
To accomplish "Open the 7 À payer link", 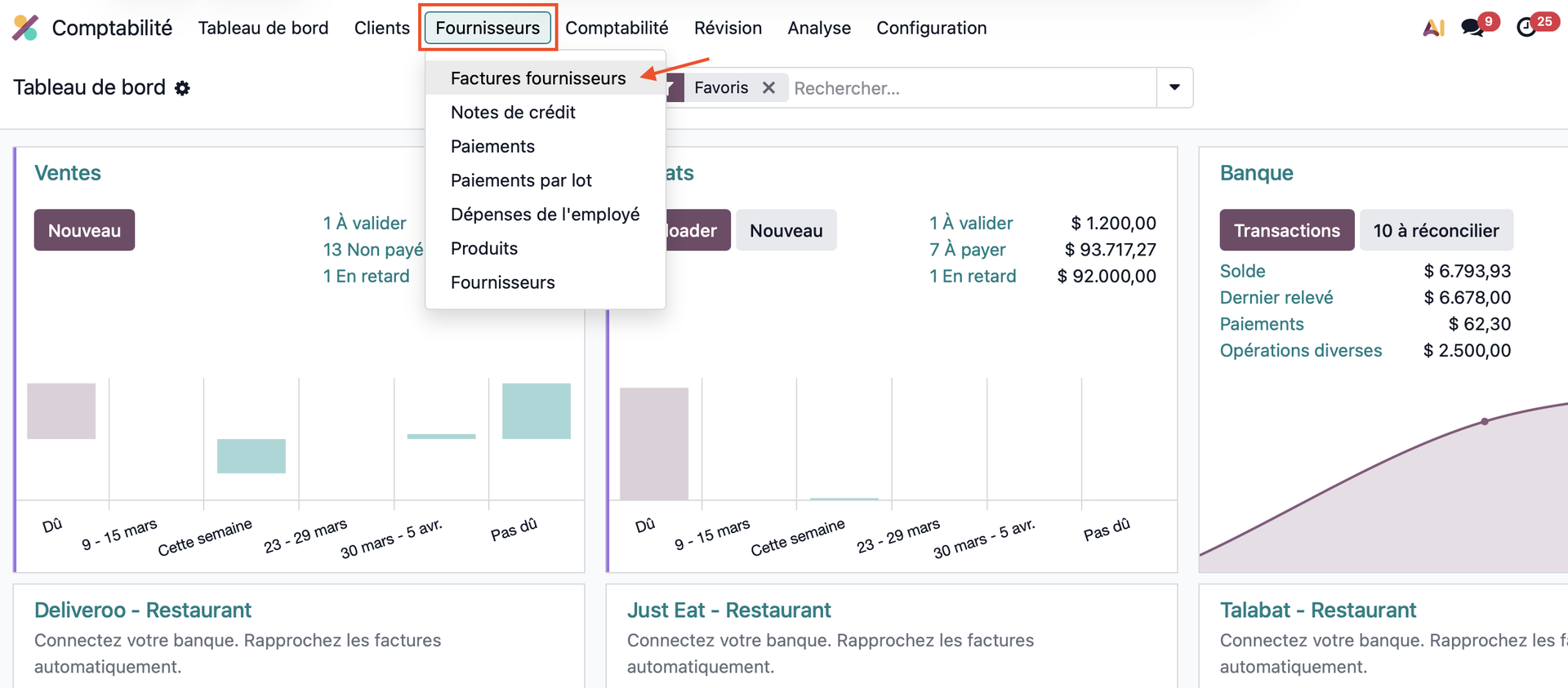I will pyautogui.click(x=967, y=250).
